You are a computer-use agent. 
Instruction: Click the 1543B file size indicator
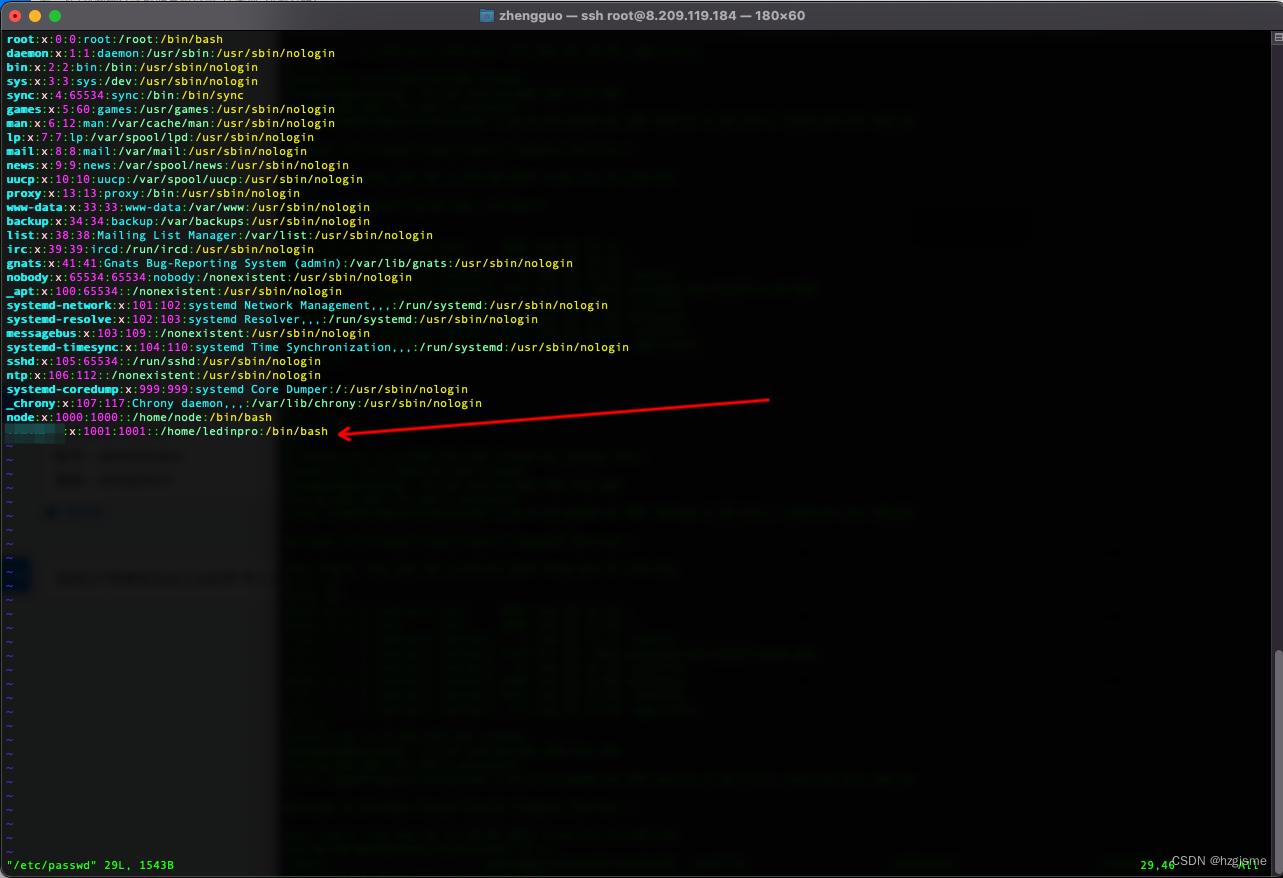coord(155,865)
